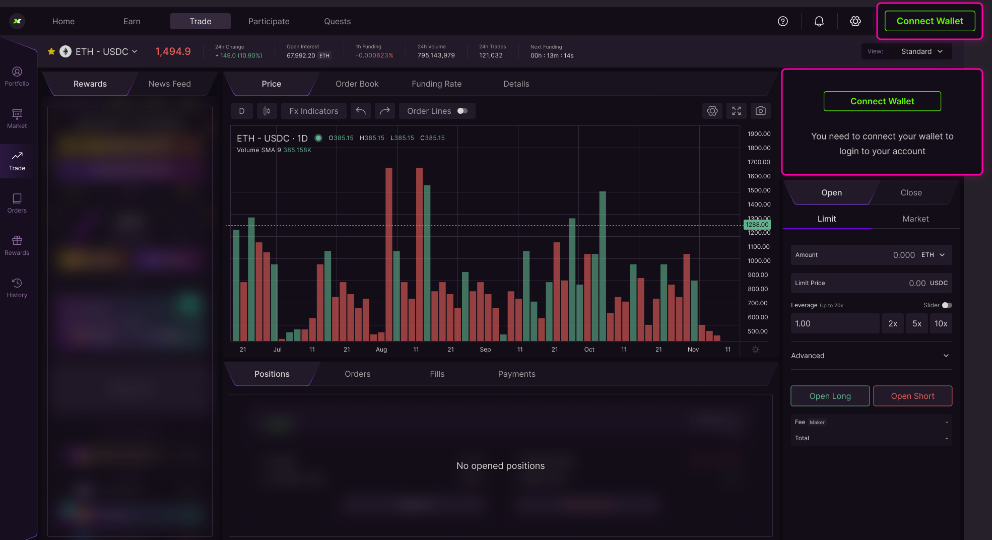Switch to the Close tab in order panel
The image size is (992, 540).
[911, 193]
